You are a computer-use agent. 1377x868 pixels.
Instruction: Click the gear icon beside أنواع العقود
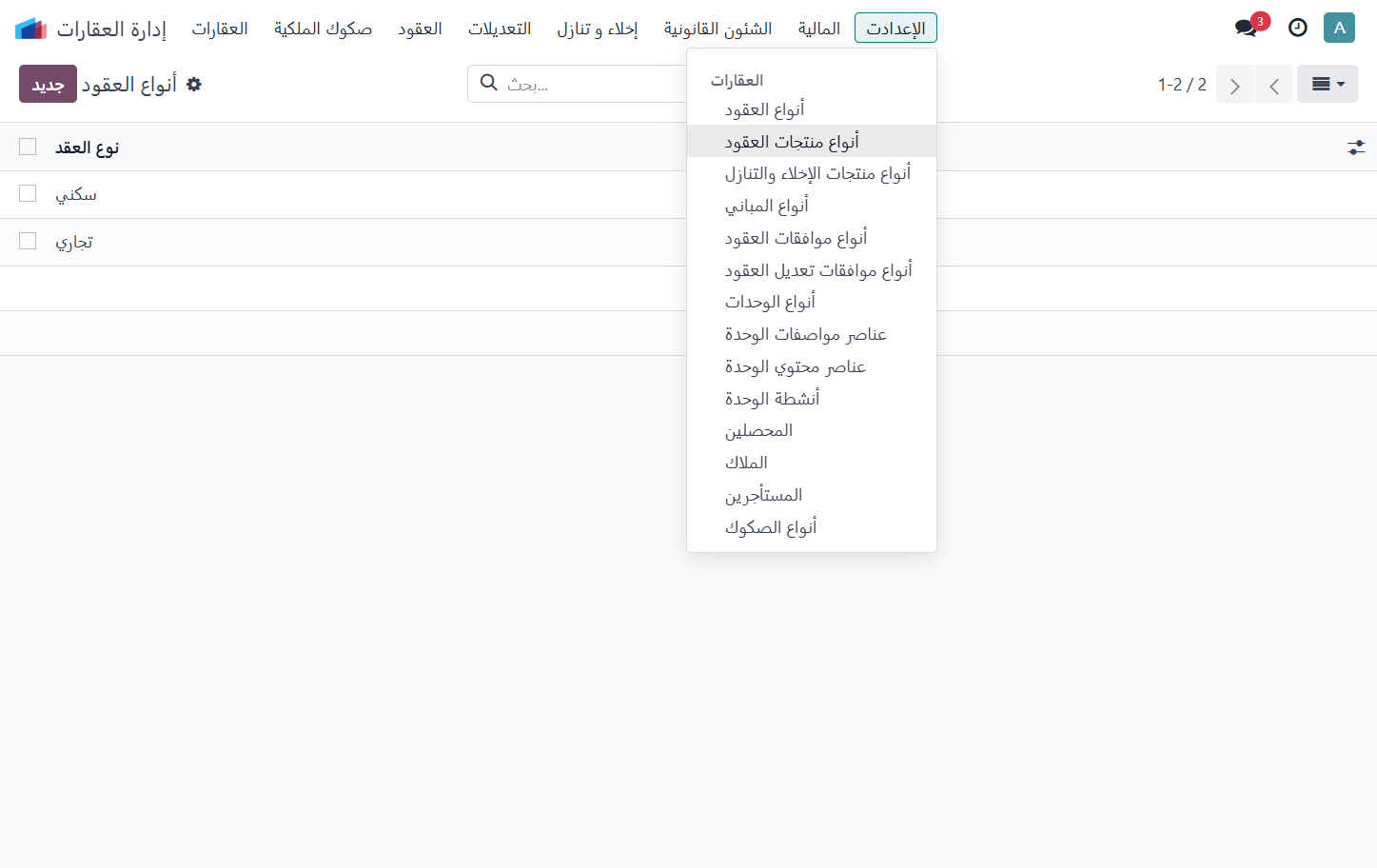[194, 85]
